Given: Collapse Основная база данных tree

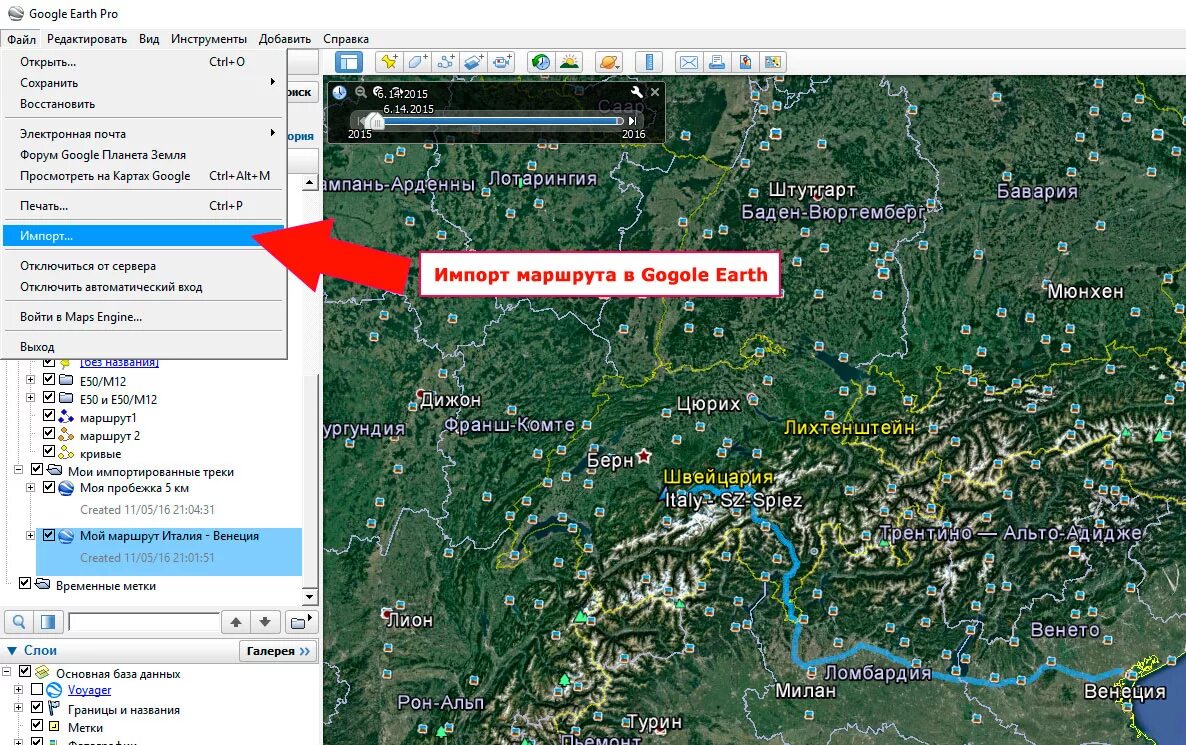Looking at the screenshot, I should 7,672.
